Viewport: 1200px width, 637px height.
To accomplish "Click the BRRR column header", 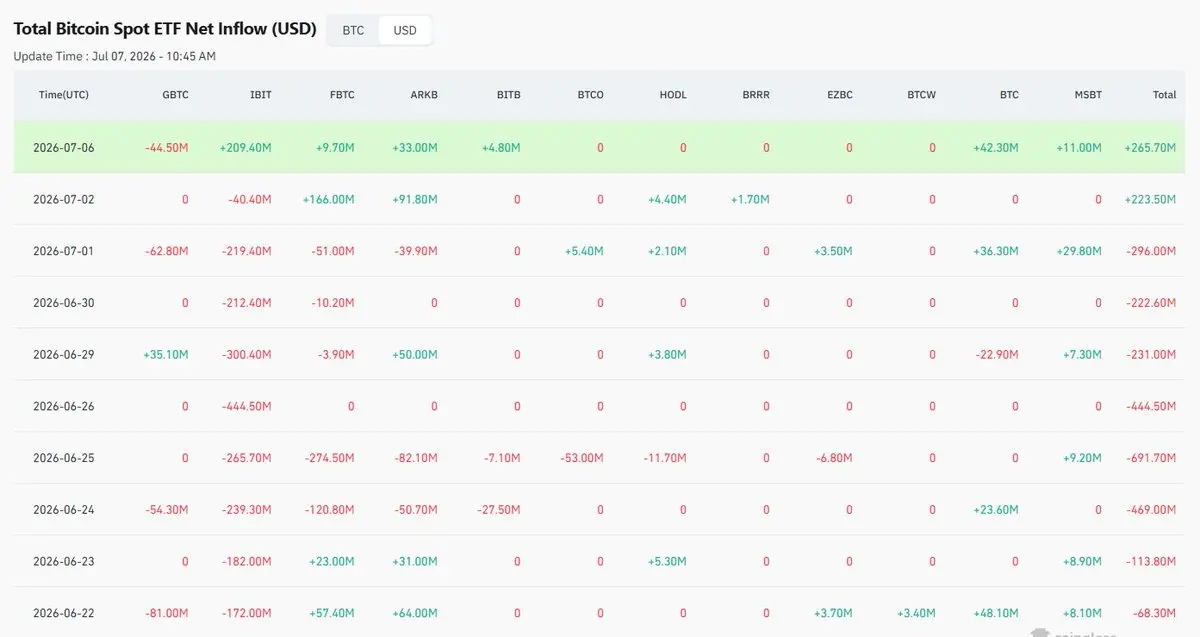I will pos(756,95).
